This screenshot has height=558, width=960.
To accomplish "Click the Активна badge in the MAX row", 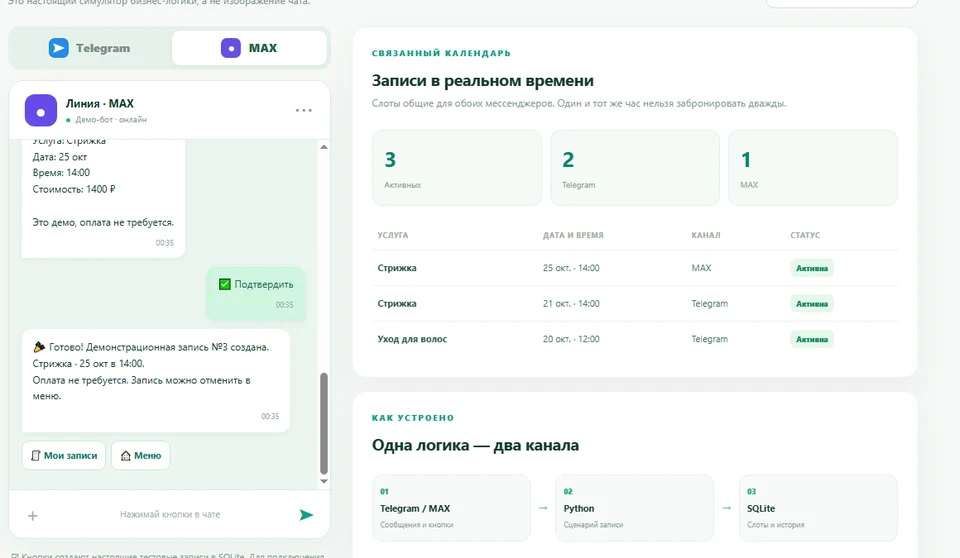I will point(812,268).
